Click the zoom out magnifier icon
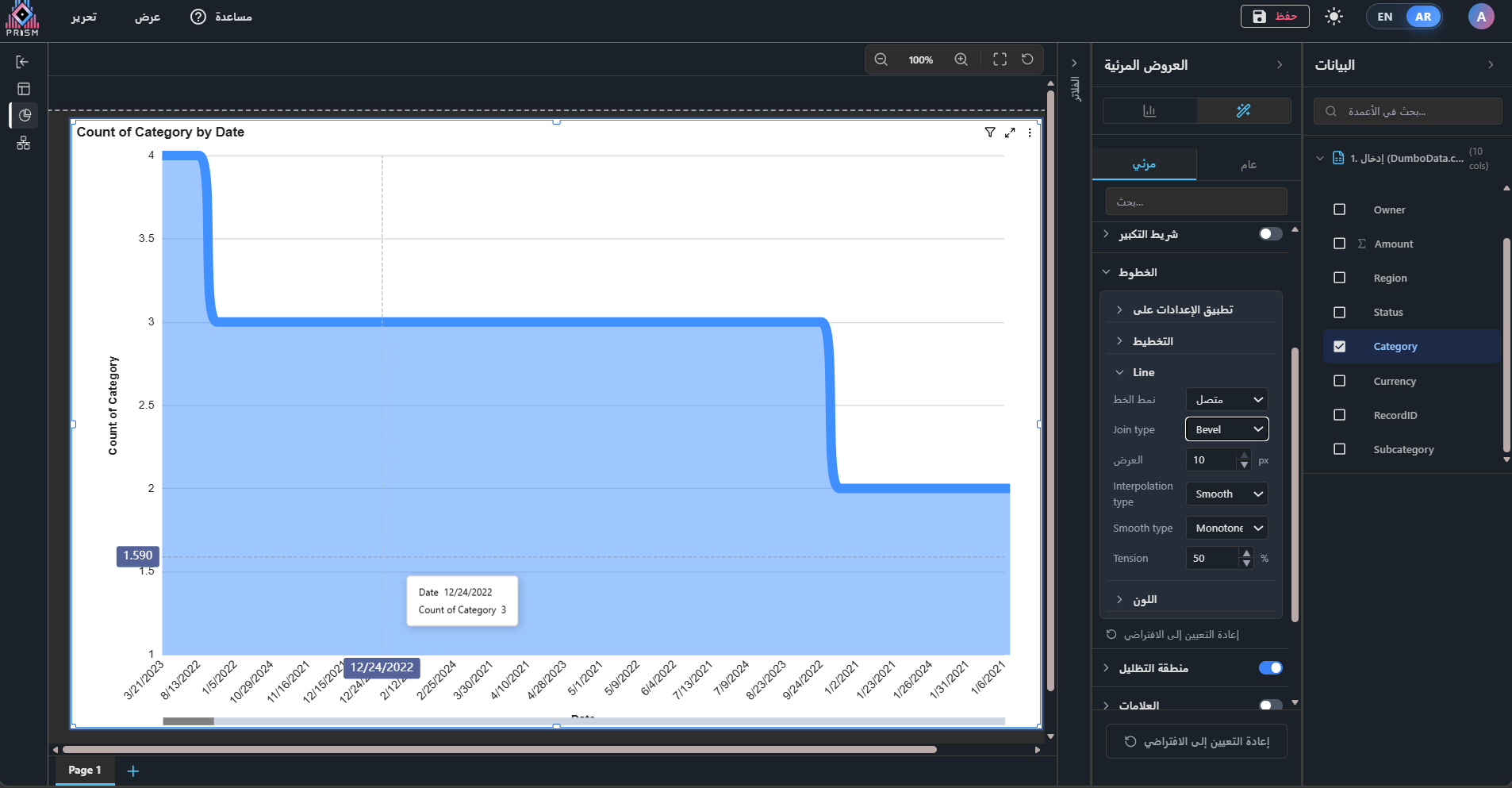This screenshot has height=788, width=1512. click(x=881, y=60)
